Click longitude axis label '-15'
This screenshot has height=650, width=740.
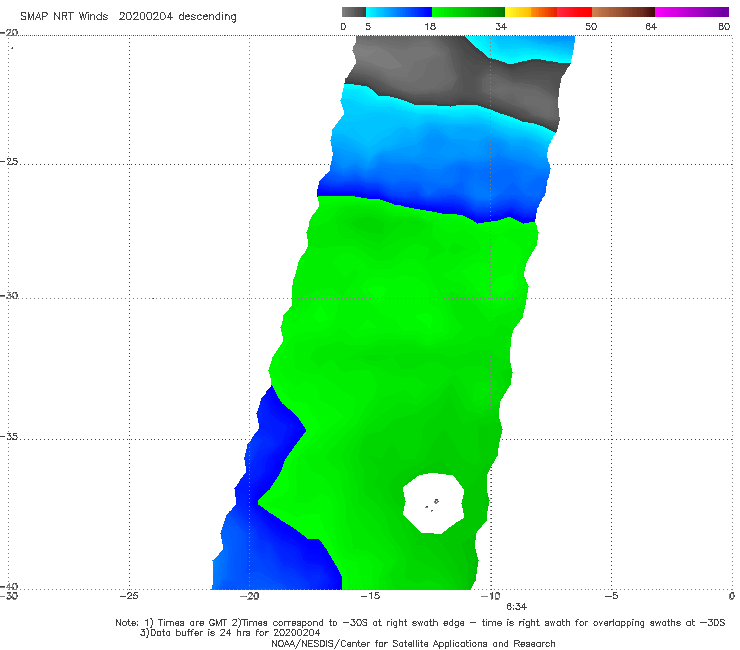point(370,596)
